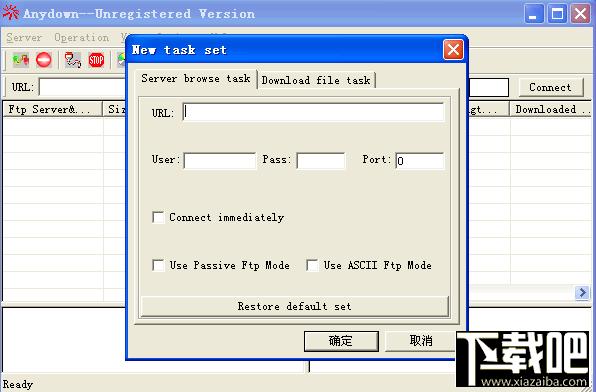Screen dimensions: 596x392
Task: Enable Connect immediately checkbox
Action: [x=158, y=217]
